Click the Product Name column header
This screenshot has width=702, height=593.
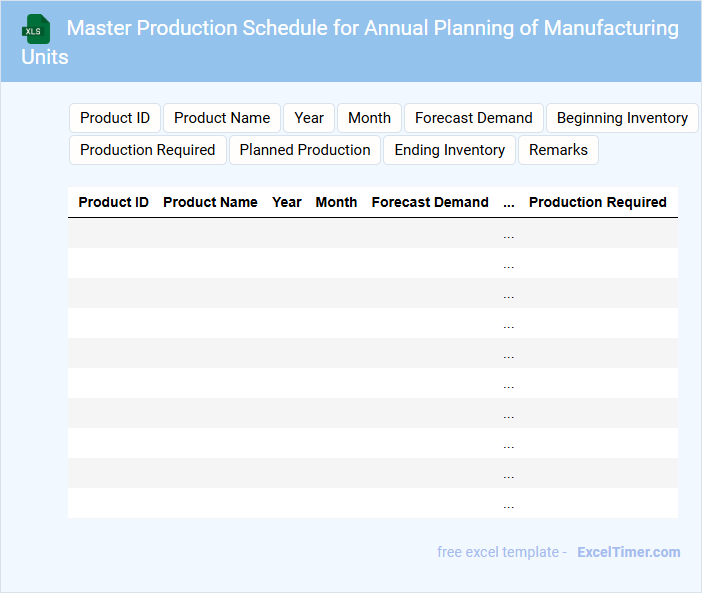210,202
